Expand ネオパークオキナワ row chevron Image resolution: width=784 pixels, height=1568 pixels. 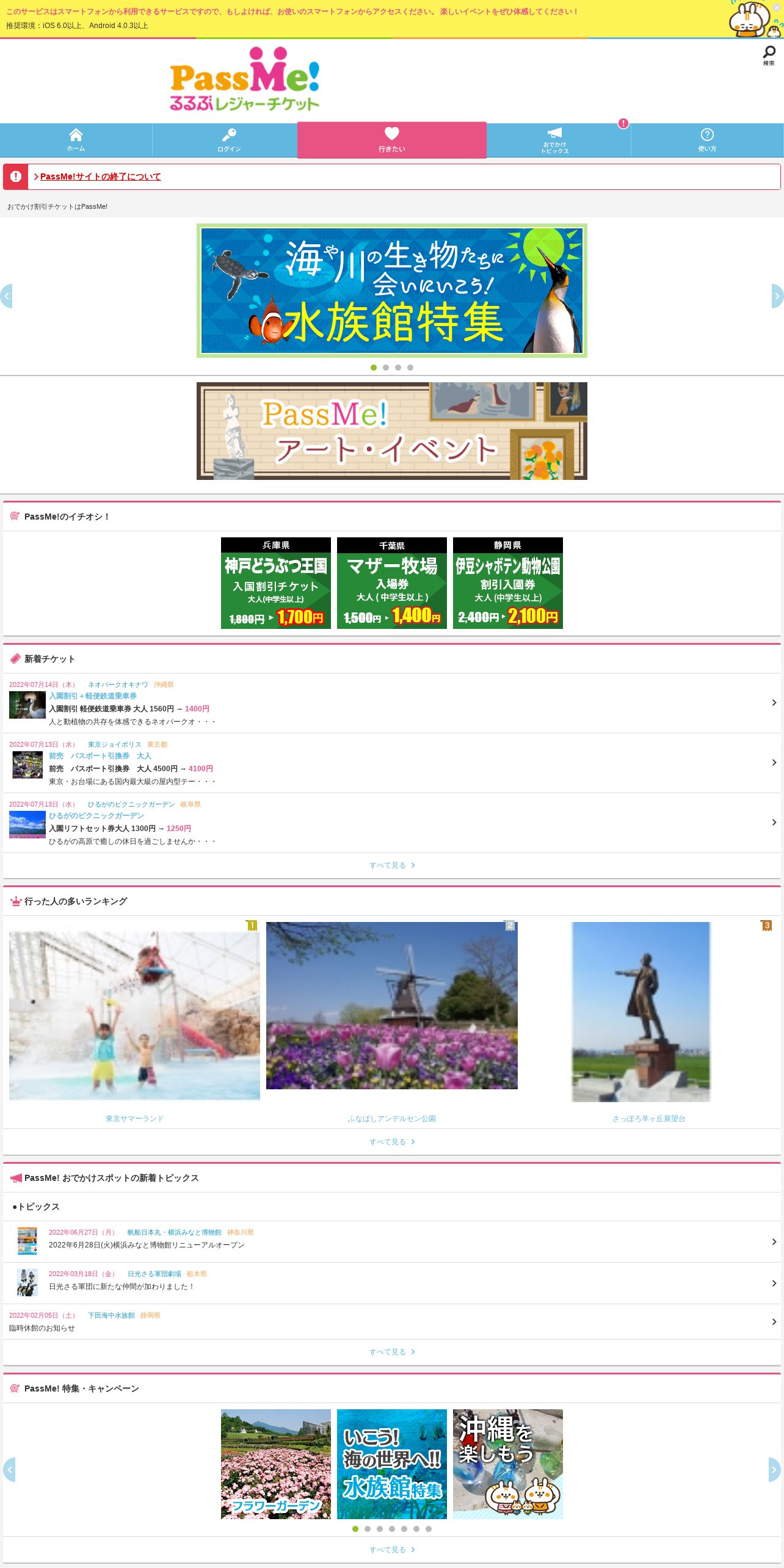[x=774, y=703]
